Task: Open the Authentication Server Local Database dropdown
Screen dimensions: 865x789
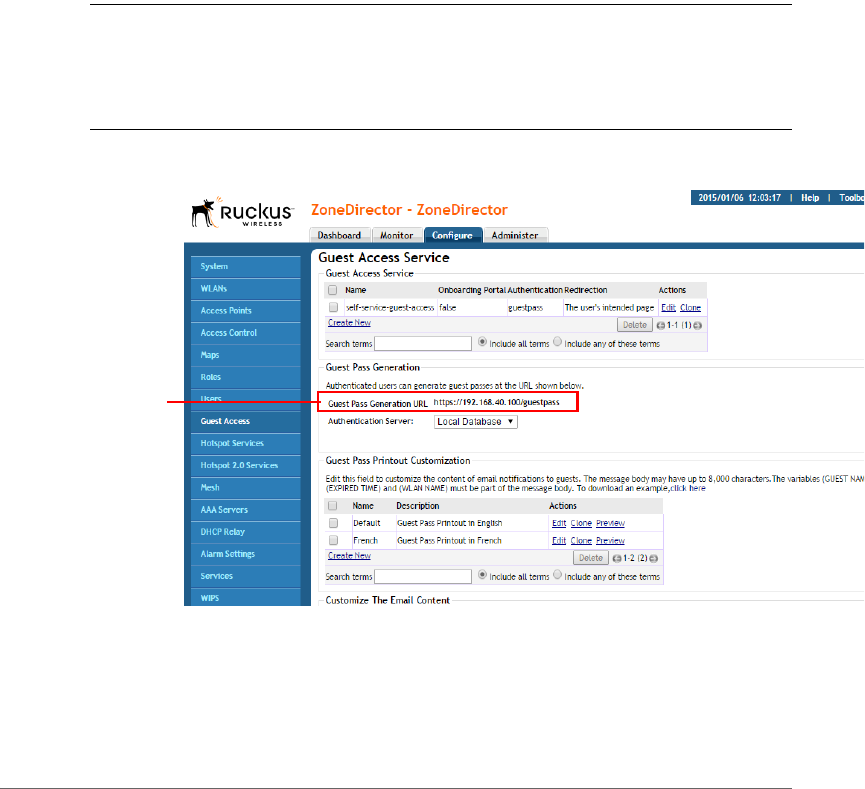Action: click(x=476, y=422)
